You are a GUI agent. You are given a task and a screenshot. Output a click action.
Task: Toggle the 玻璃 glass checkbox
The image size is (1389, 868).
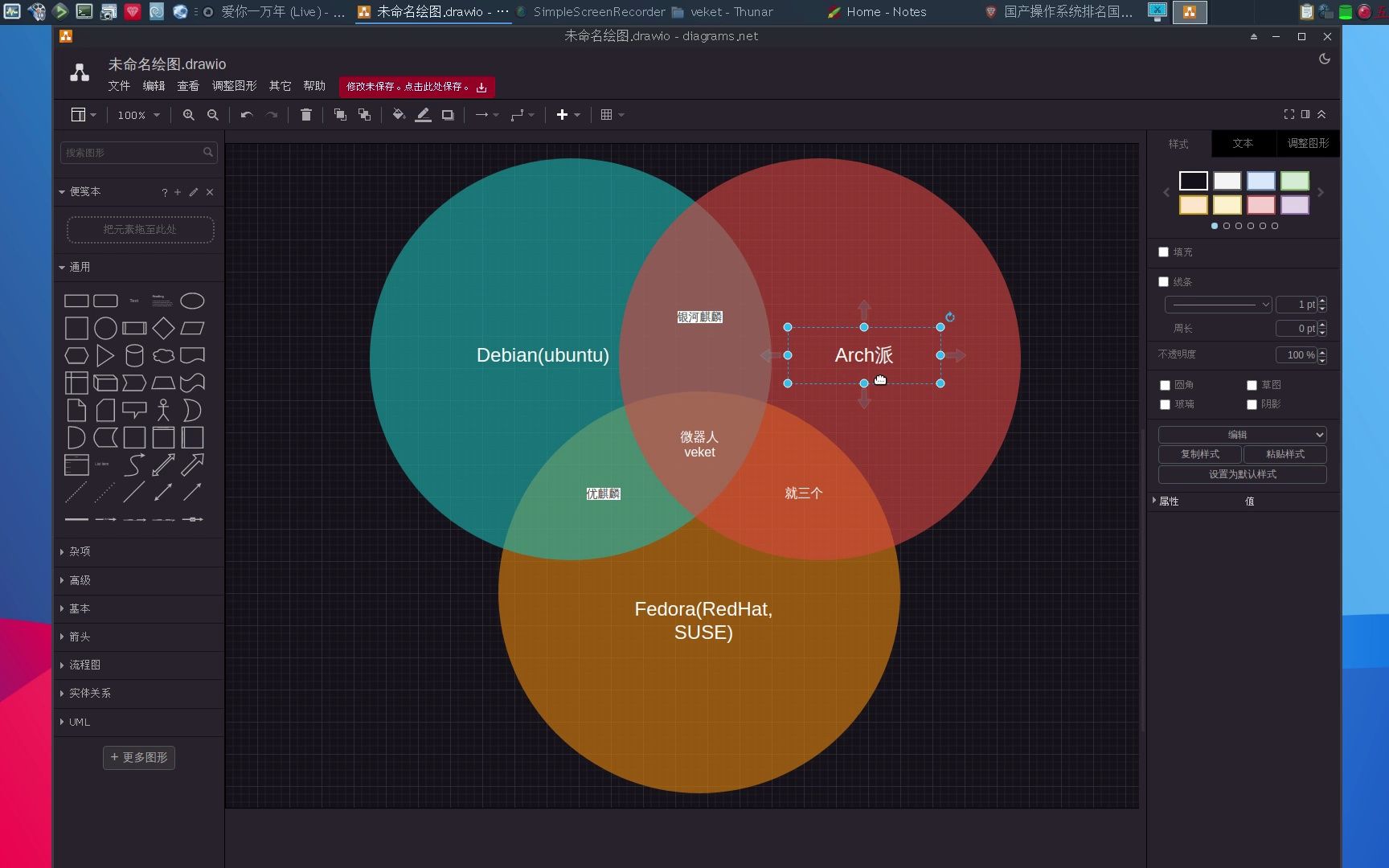1165,404
